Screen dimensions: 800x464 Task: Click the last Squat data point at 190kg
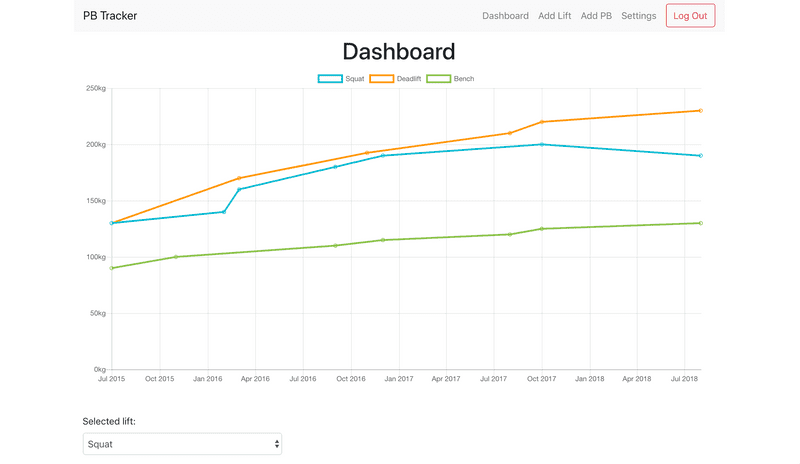701,156
